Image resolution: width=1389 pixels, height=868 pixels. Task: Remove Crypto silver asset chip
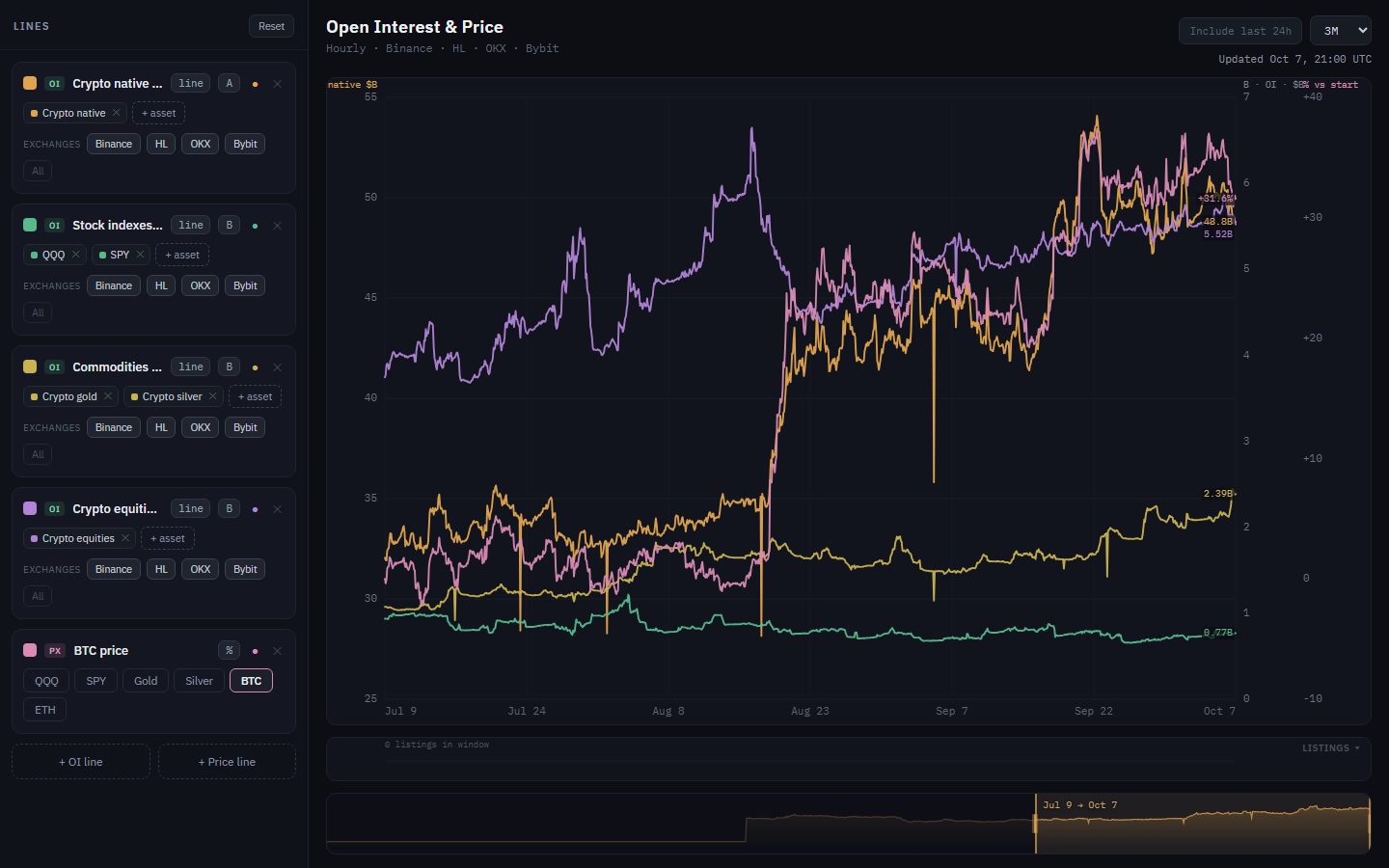[x=213, y=396]
